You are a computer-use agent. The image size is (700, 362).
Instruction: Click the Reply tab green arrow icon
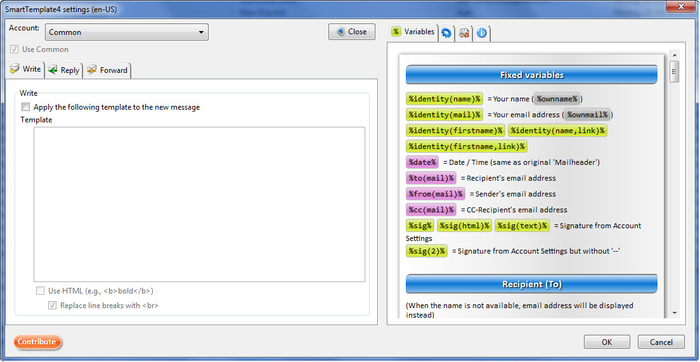(53, 70)
